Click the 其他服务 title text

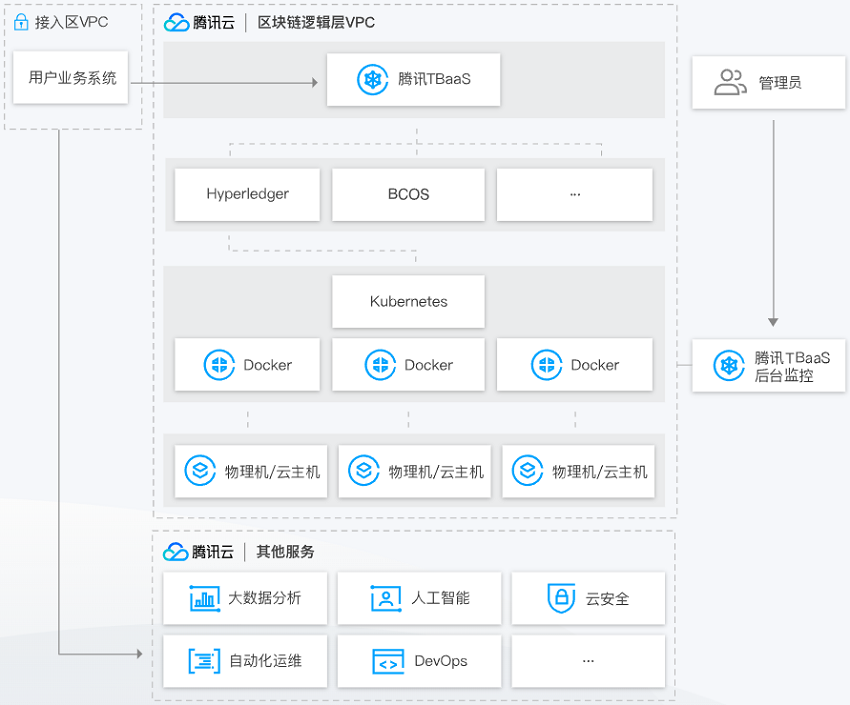tap(285, 552)
